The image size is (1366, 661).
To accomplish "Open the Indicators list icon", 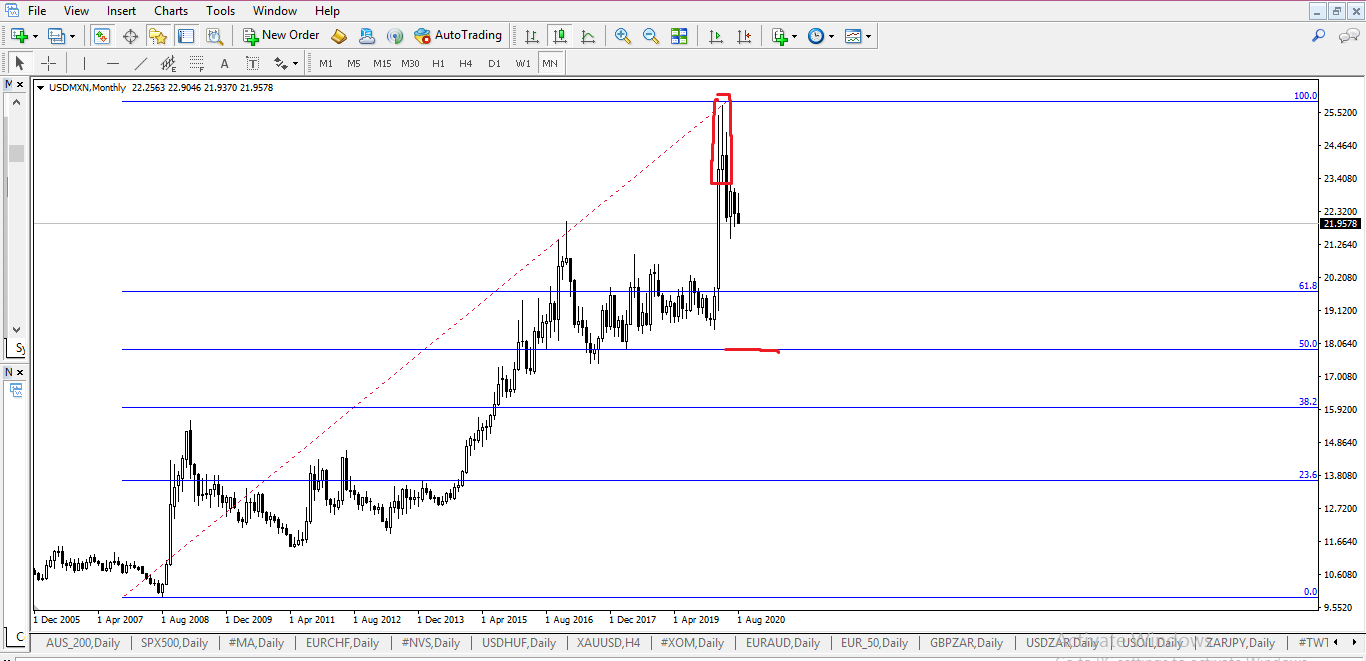I will point(779,36).
